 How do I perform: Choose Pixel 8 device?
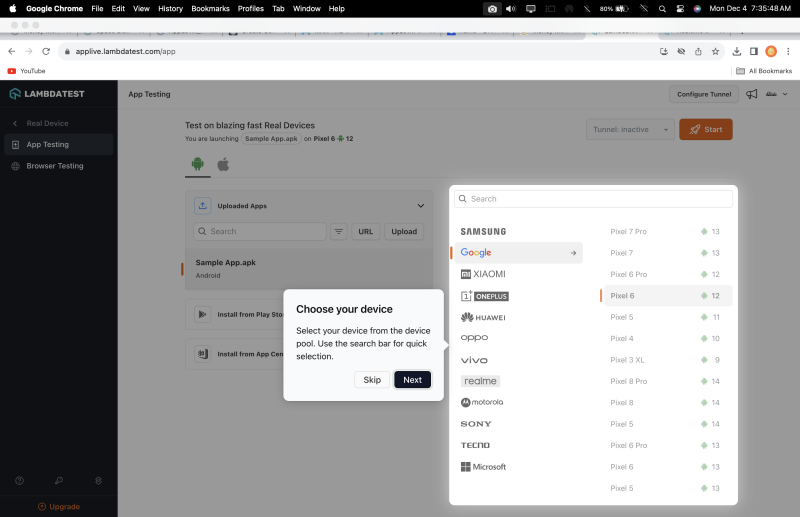[668, 403]
